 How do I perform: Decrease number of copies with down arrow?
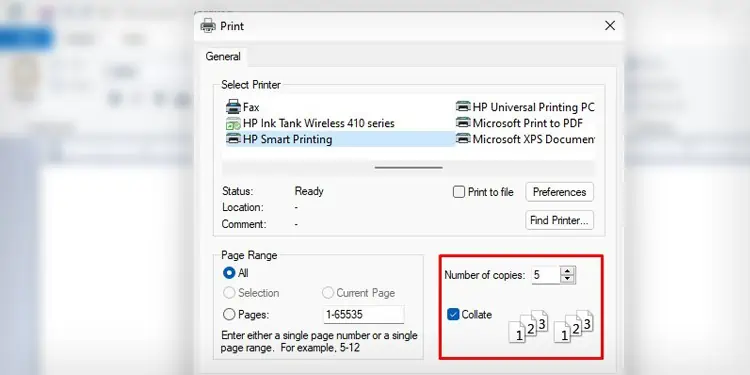568,279
